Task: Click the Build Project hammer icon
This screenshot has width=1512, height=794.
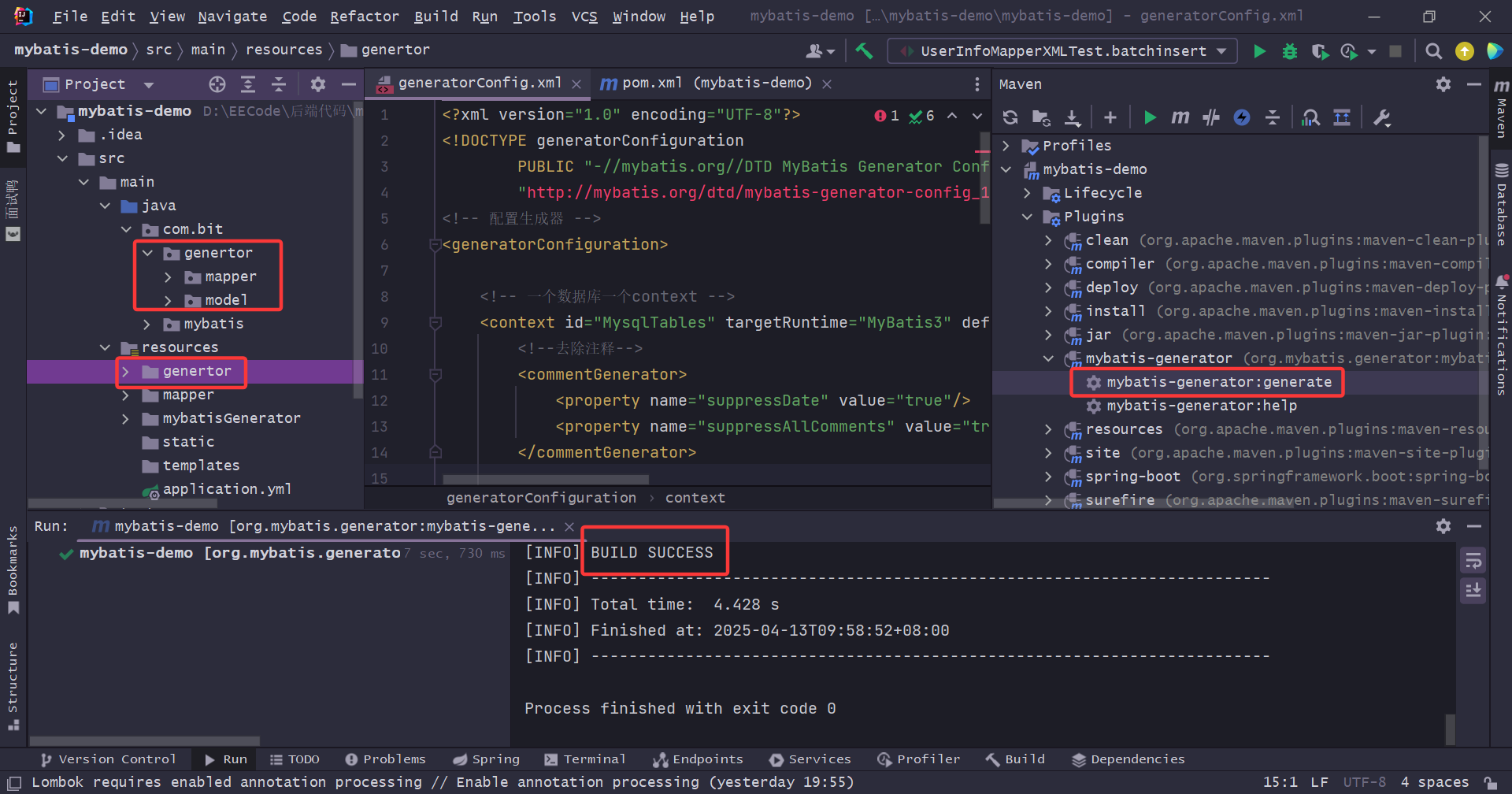Action: coord(864,51)
